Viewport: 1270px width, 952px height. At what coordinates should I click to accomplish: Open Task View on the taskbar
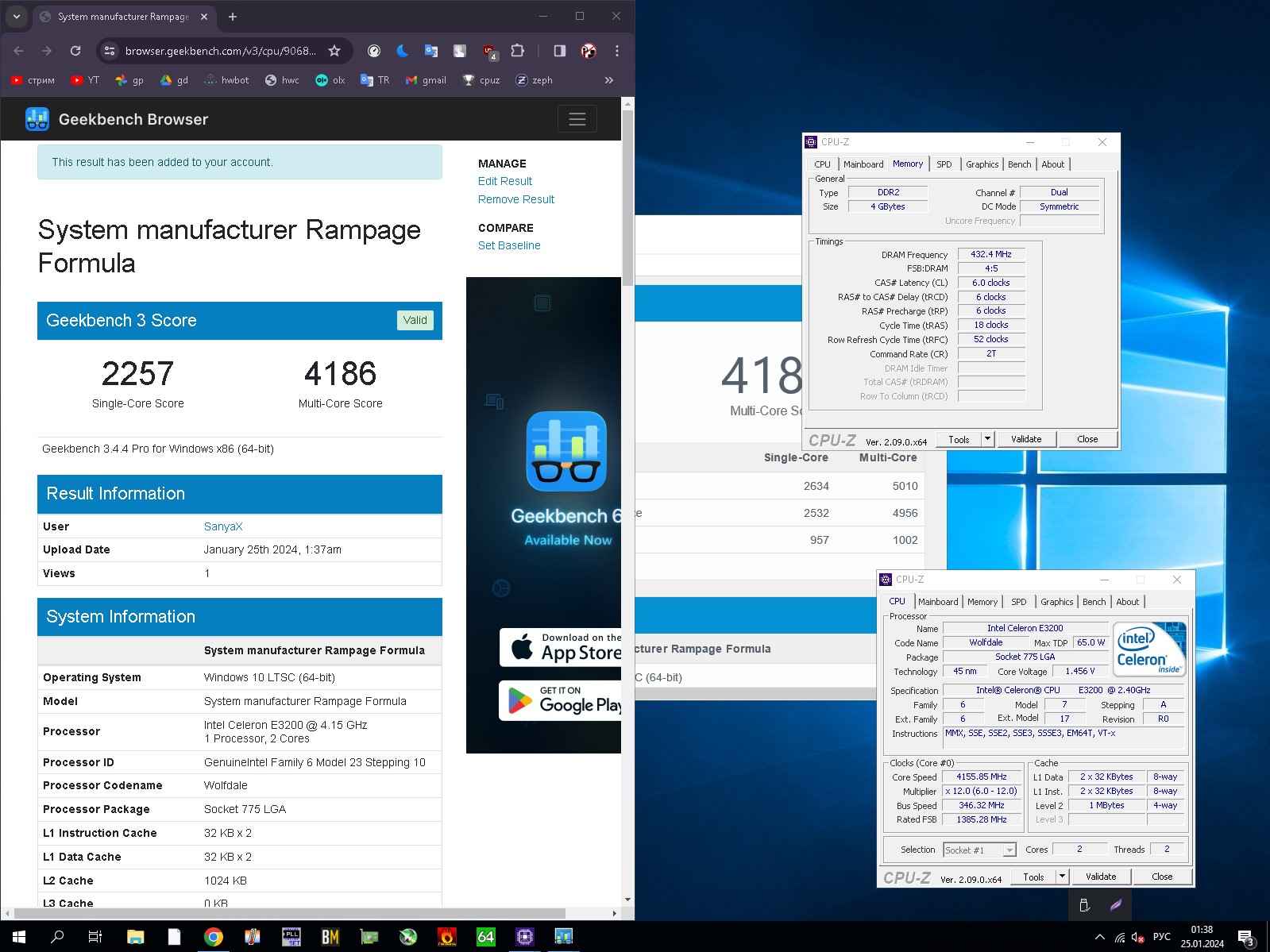tap(95, 937)
